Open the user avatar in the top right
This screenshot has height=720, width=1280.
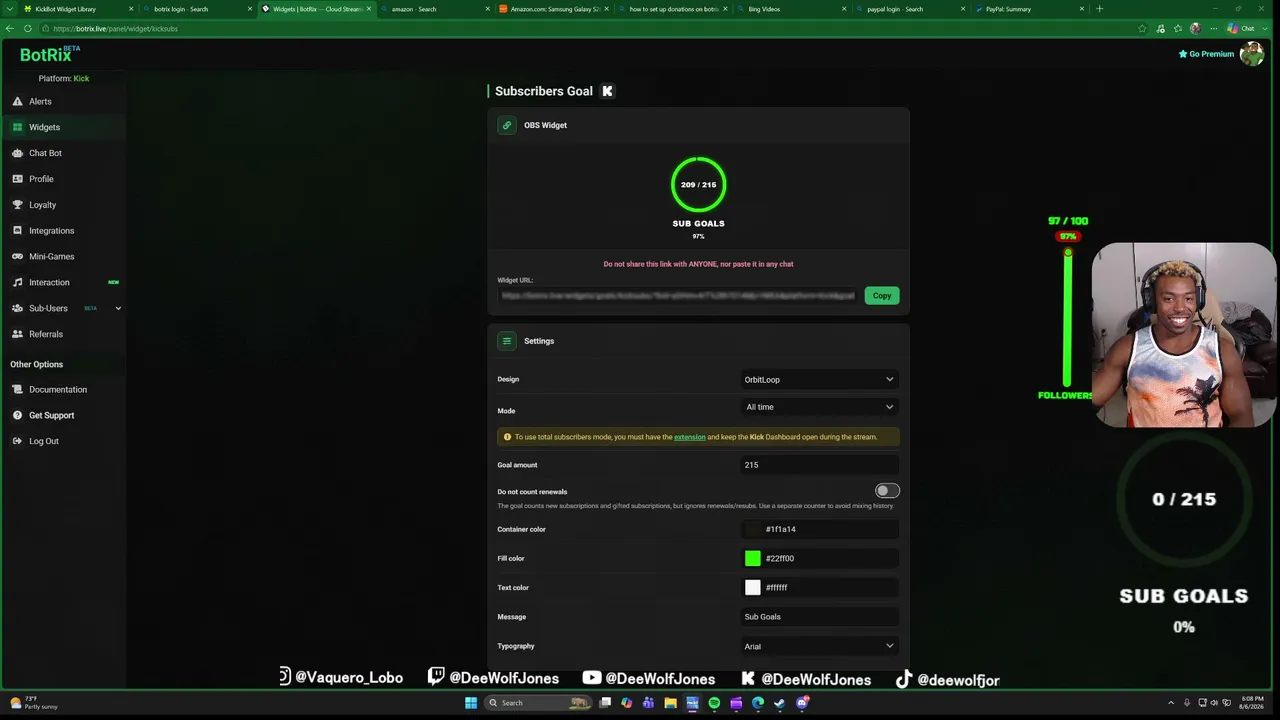coord(1251,54)
